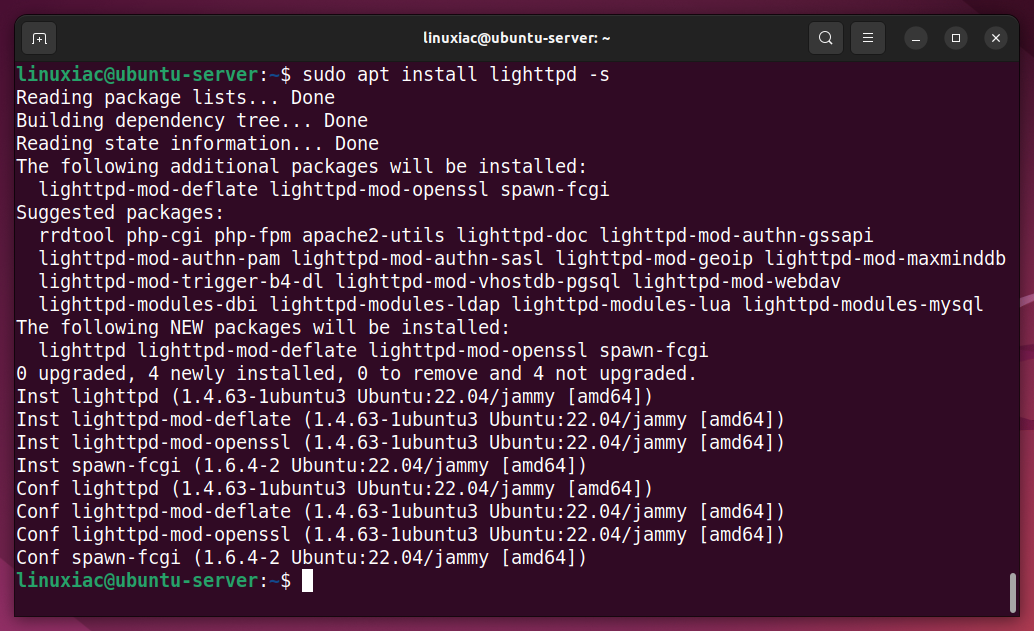Maximize the terminal window

click(956, 38)
